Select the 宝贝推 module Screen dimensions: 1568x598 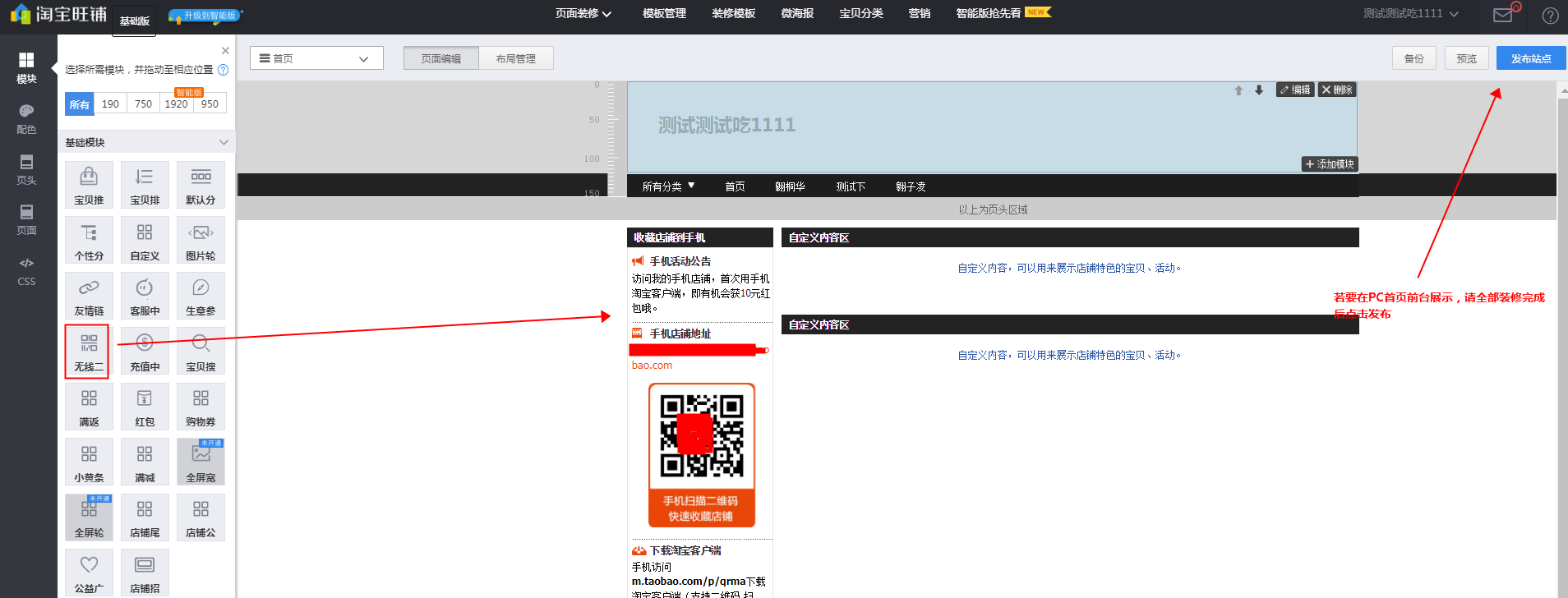89,185
